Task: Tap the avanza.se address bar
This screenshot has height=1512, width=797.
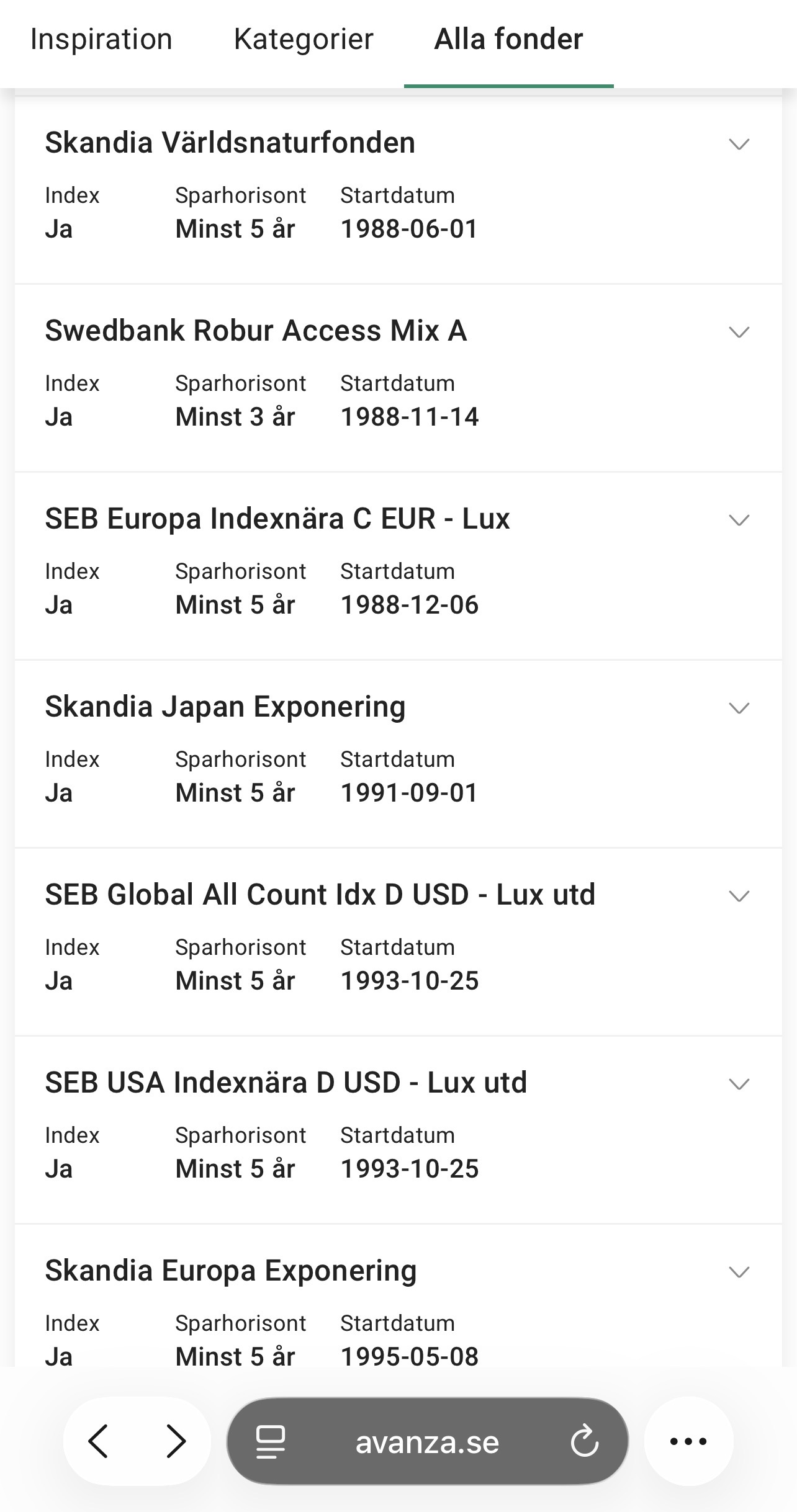Action: 427,1442
